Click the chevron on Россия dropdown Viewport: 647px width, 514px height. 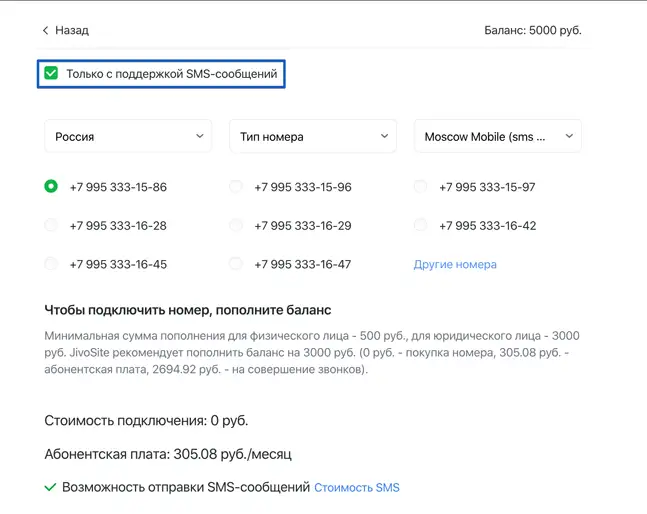coord(200,136)
